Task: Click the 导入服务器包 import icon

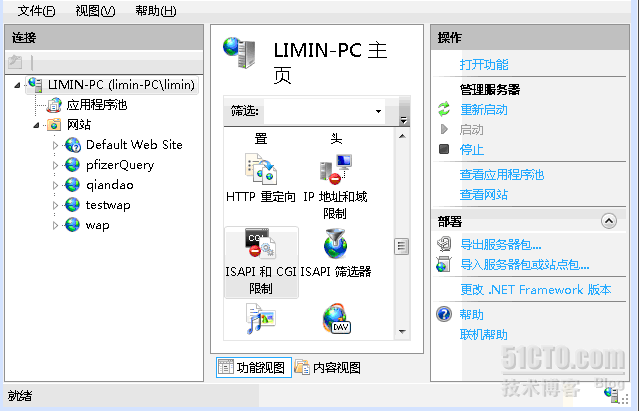Action: point(444,264)
